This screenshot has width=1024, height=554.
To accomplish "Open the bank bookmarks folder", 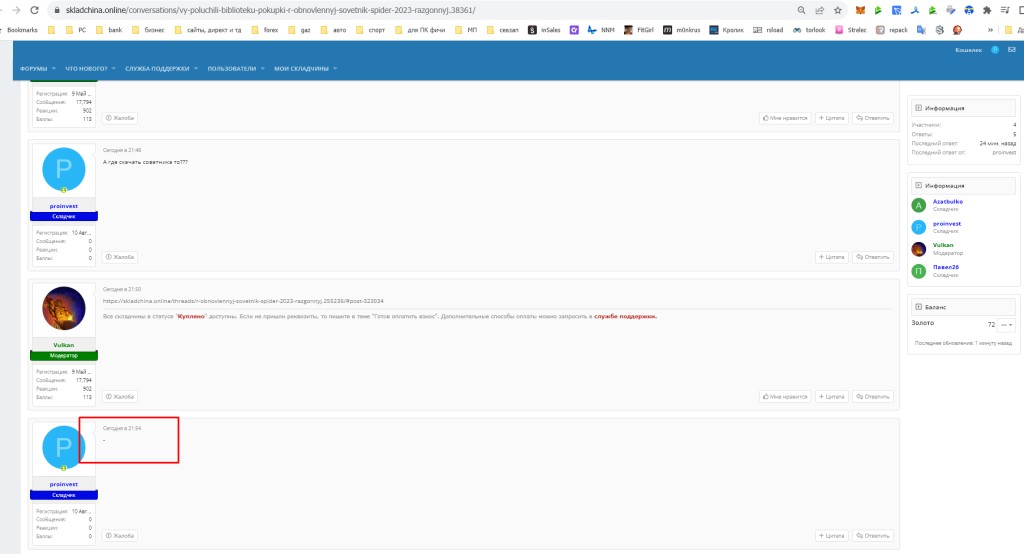I will click(109, 30).
